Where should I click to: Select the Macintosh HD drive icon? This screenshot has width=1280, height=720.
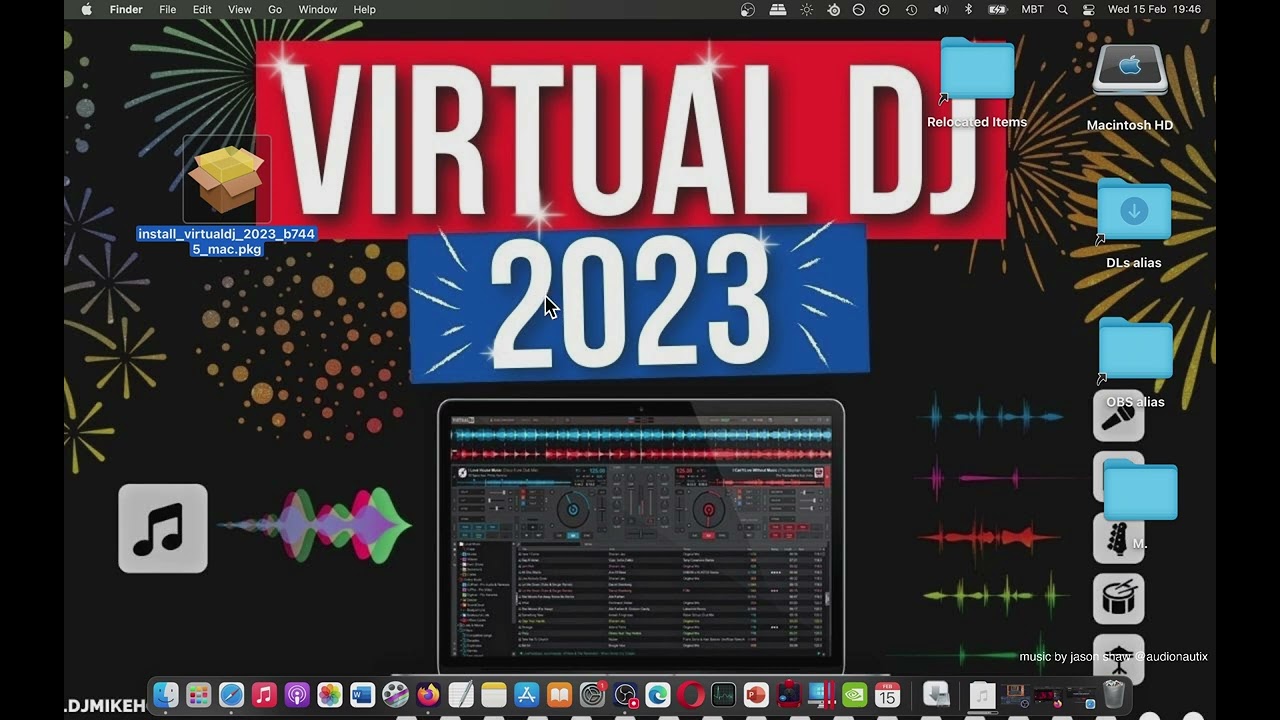pyautogui.click(x=1130, y=69)
